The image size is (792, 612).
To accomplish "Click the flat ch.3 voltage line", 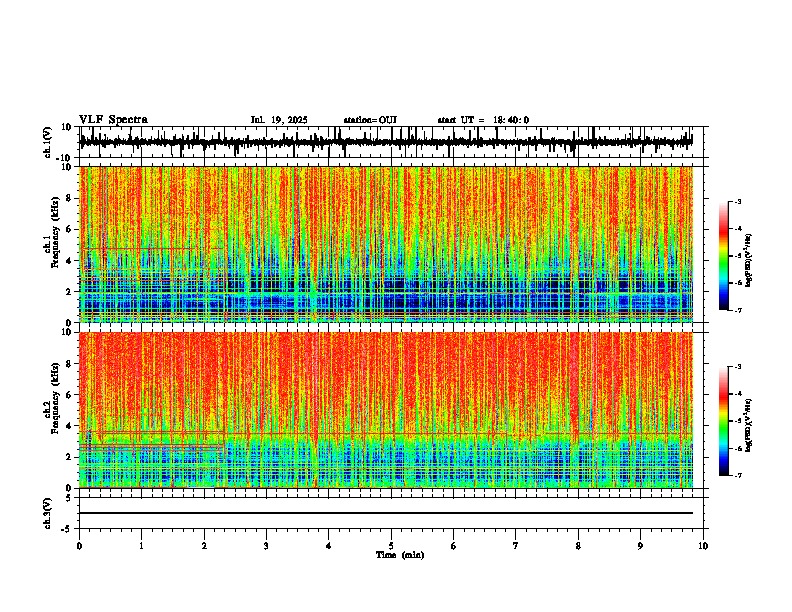I will tap(386, 513).
